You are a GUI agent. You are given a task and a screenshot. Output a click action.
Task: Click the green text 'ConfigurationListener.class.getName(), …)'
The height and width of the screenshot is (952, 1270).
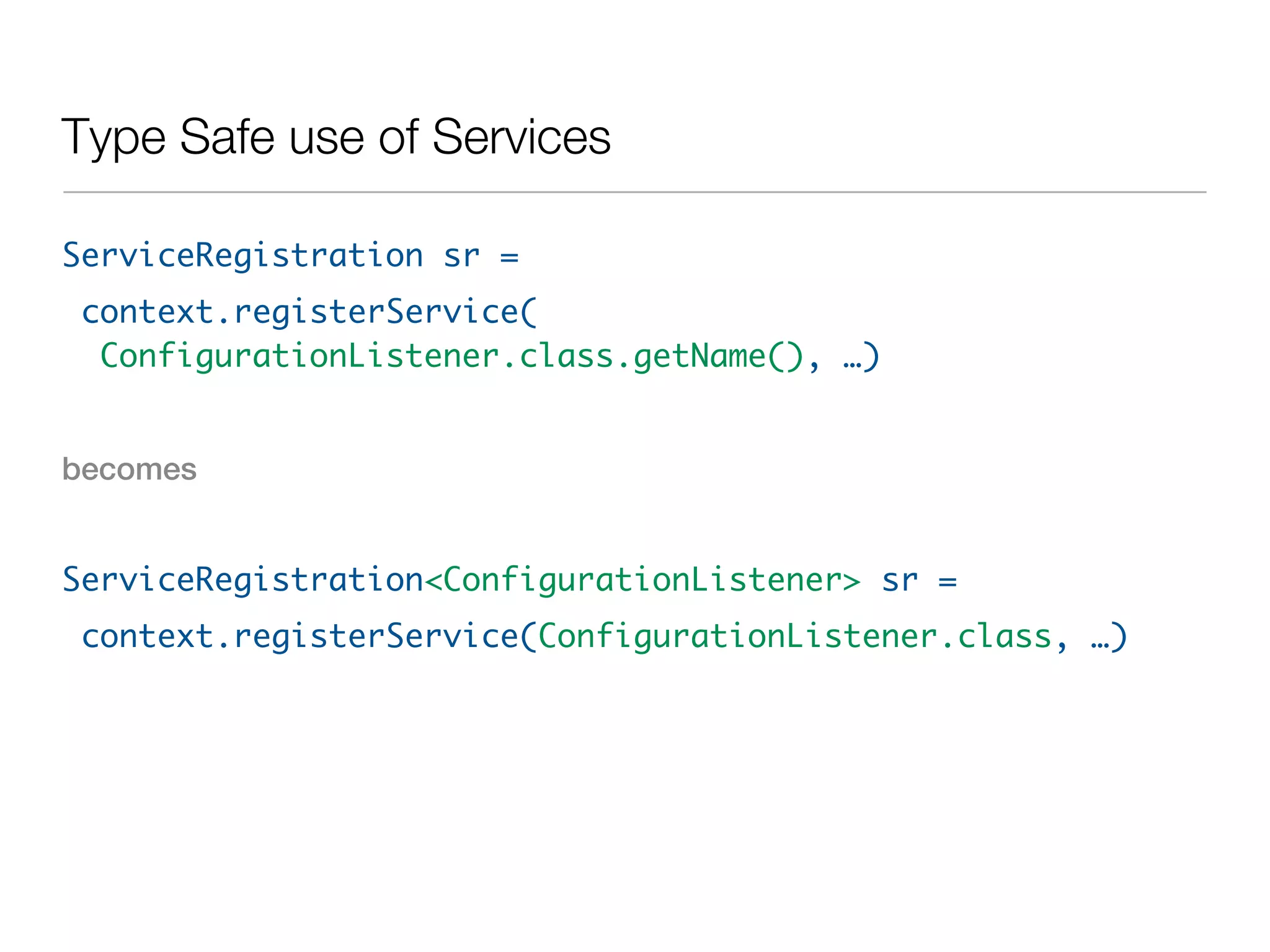point(490,357)
